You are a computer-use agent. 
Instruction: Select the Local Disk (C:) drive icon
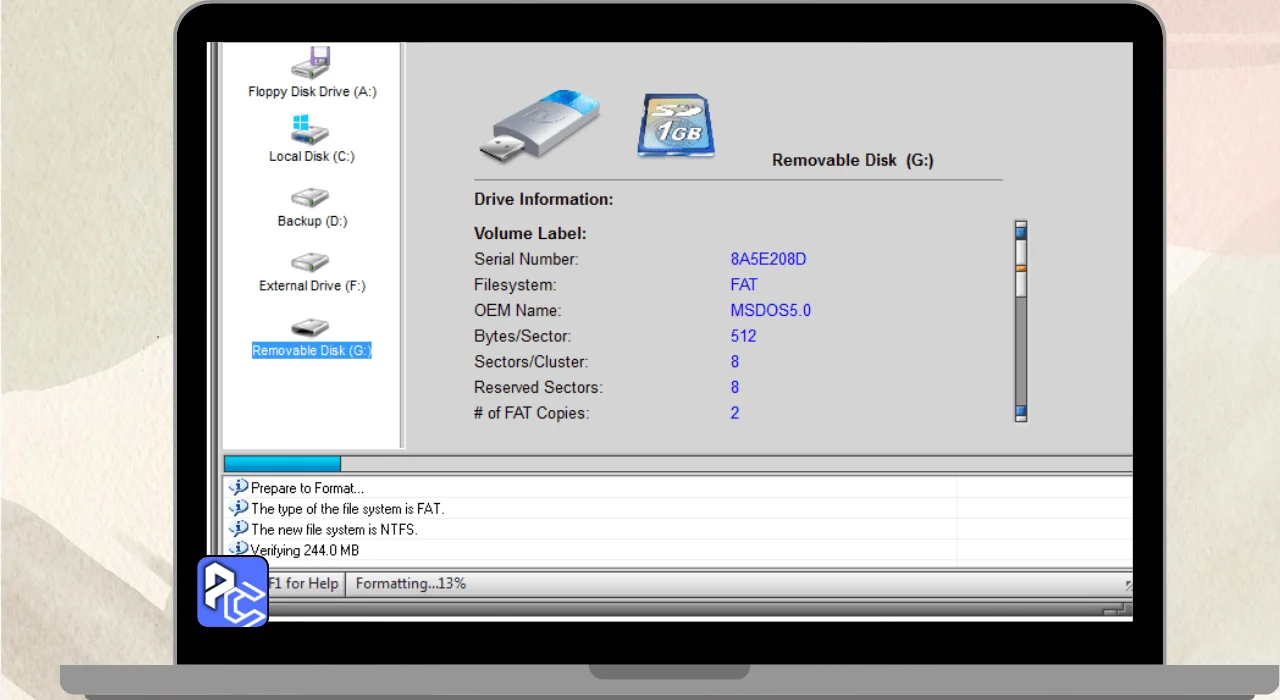310,130
